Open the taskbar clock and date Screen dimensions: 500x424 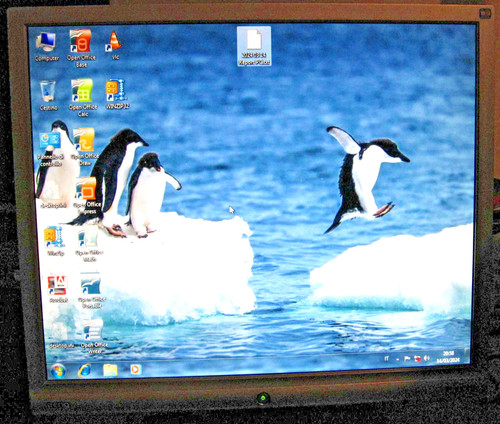coord(448,357)
